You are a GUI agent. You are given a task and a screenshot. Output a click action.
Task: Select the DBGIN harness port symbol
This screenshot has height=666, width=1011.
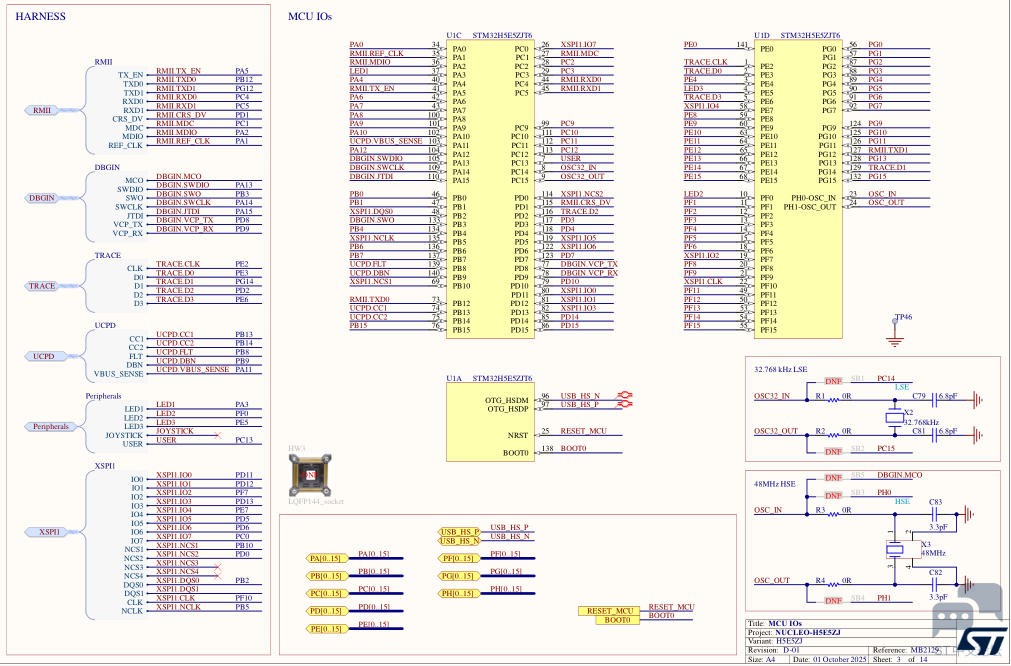point(42,198)
